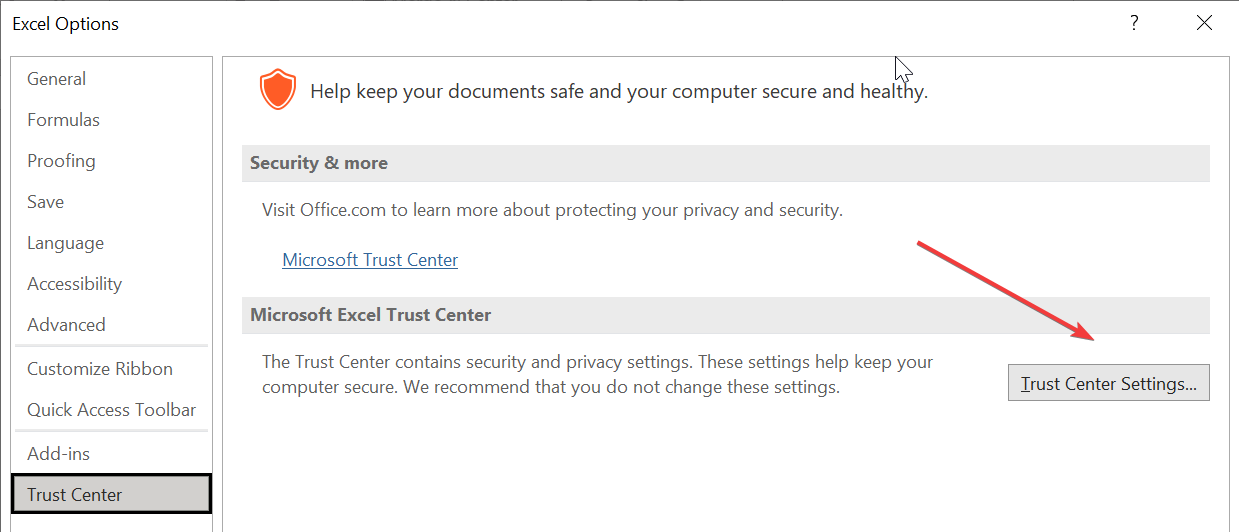Open the Customize Ribbon category
This screenshot has height=532, width=1239.
pos(100,369)
